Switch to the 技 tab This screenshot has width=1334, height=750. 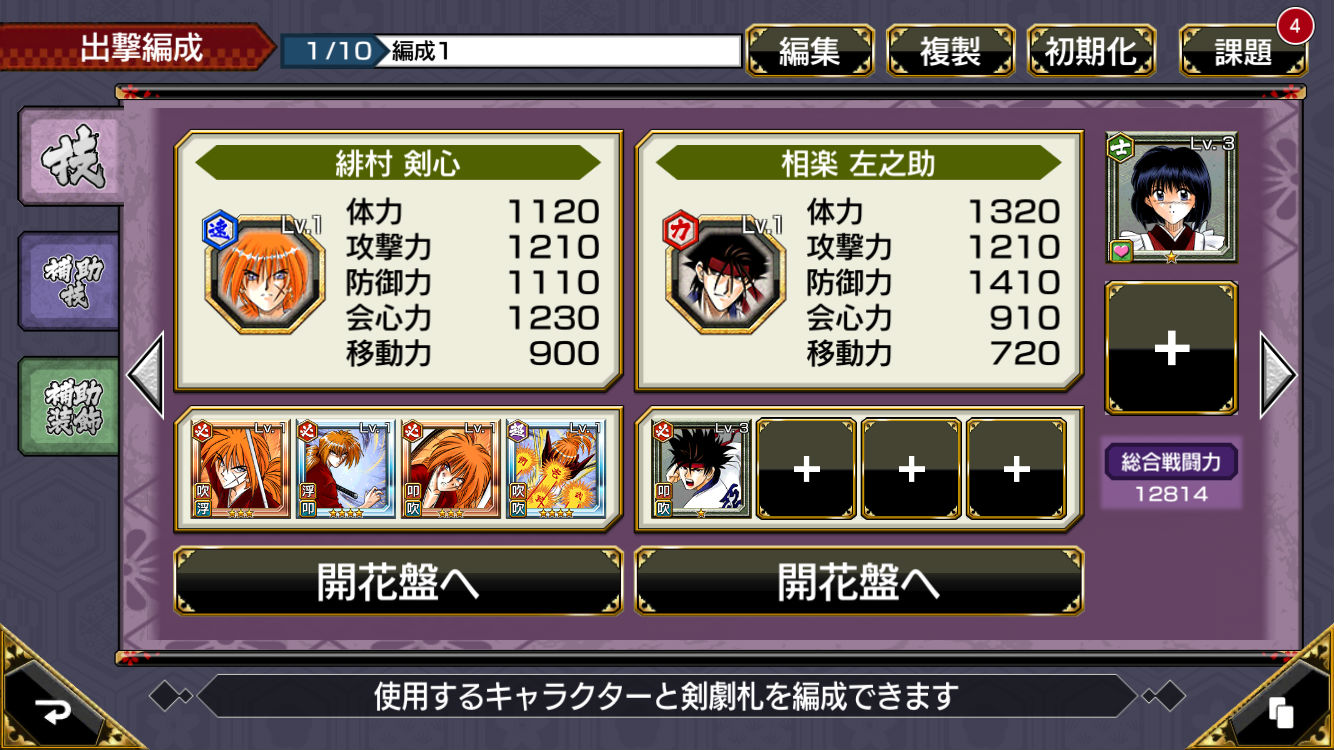(70, 157)
